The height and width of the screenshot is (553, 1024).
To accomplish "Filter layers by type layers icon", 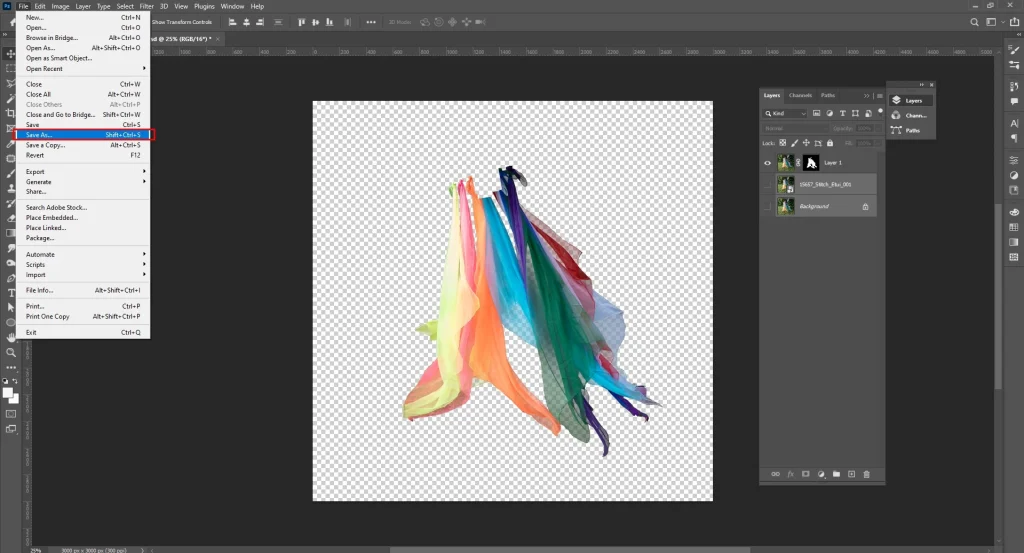I will point(842,114).
